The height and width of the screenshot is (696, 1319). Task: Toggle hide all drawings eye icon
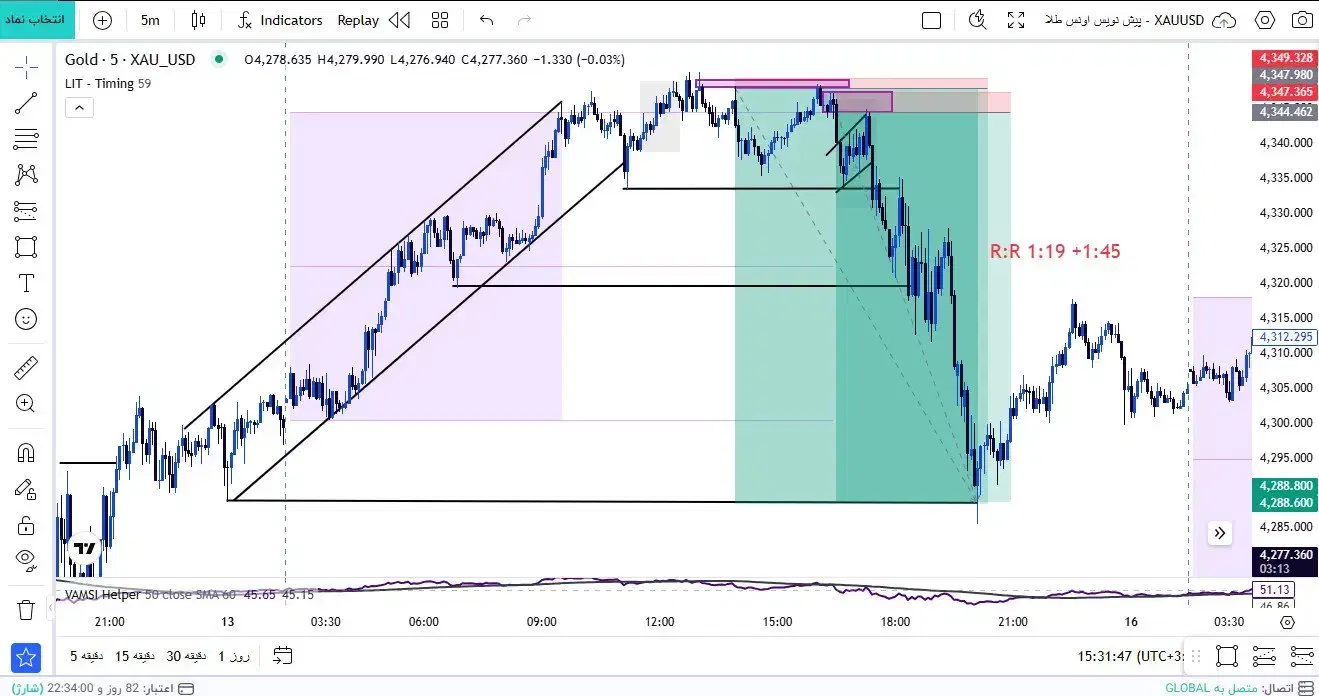point(26,558)
